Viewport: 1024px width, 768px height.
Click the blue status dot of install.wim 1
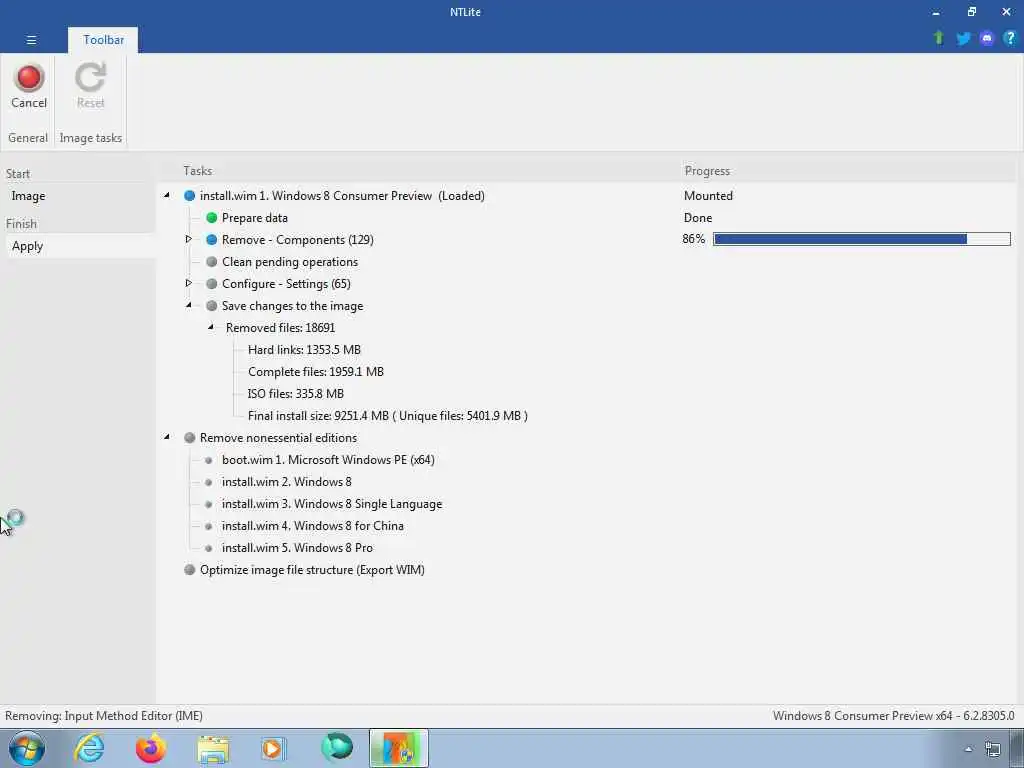pyautogui.click(x=189, y=196)
